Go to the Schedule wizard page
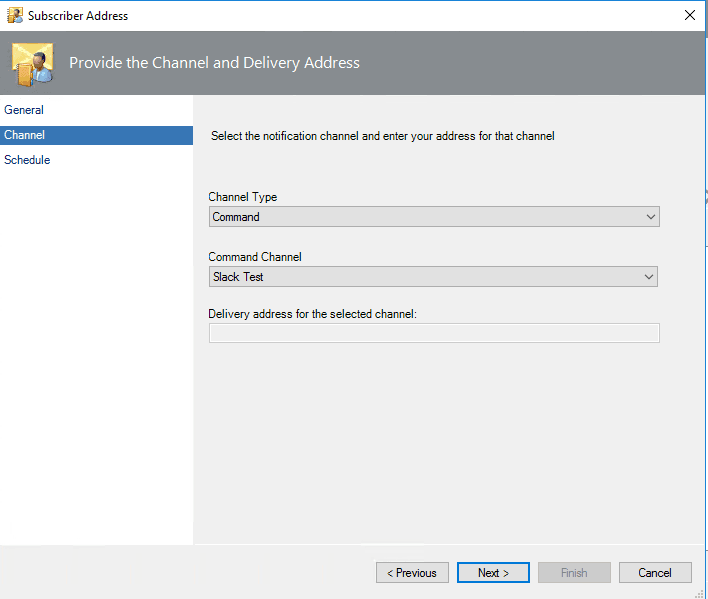 click(x=27, y=160)
